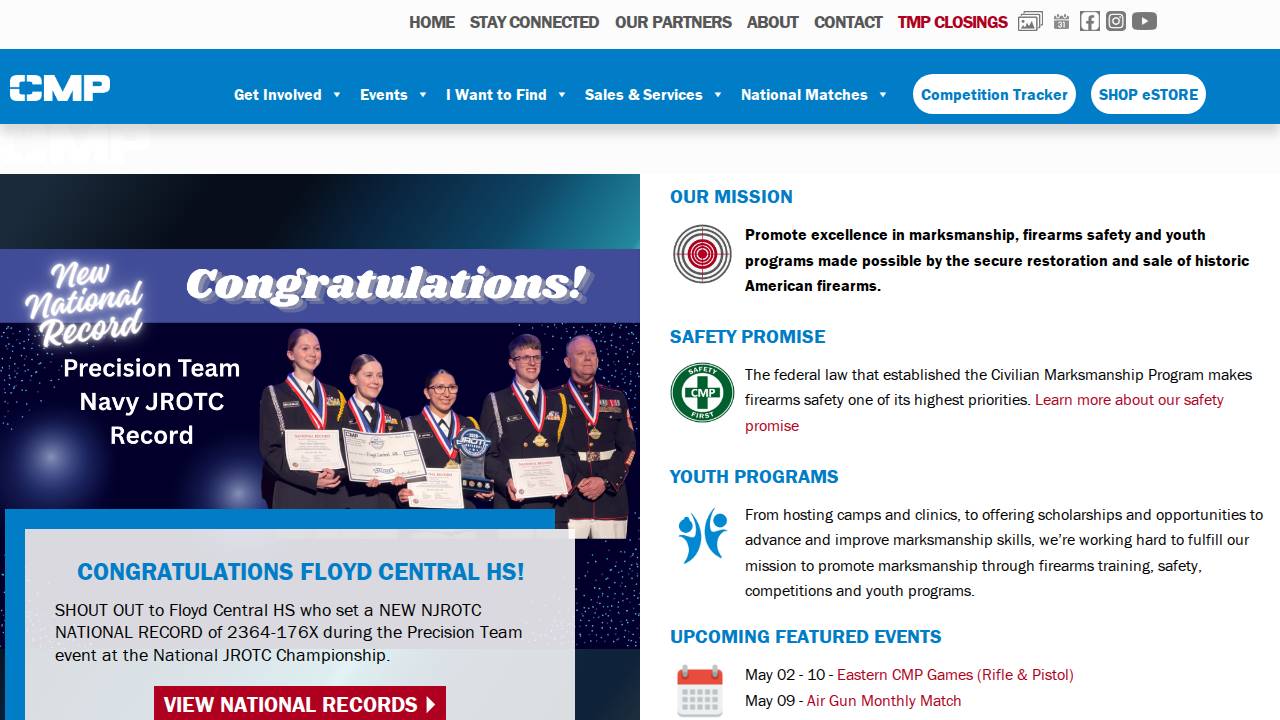Open the photo gallery icon in the header

coord(1030,20)
